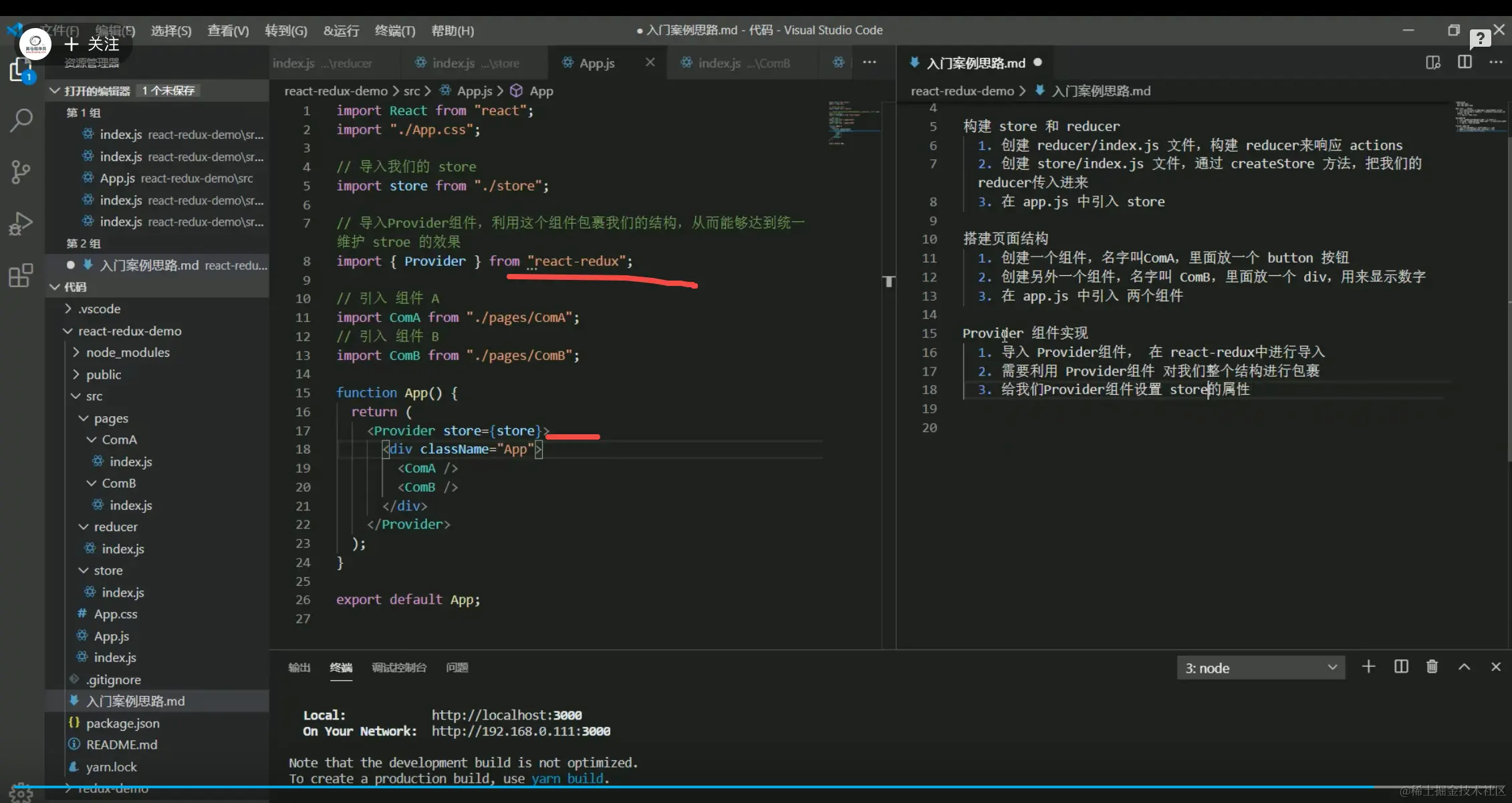Open the Extensions view
Viewport: 1512px width, 803px height.
click(21, 275)
